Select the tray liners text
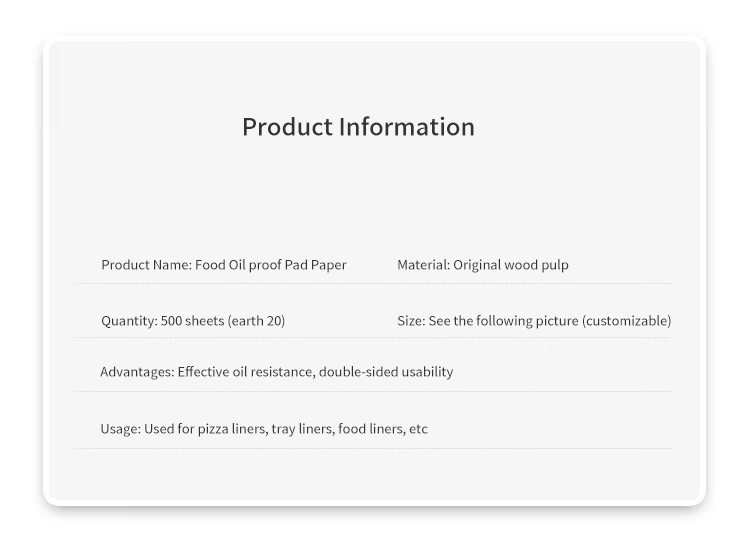This screenshot has height=541, width=750. 302,429
